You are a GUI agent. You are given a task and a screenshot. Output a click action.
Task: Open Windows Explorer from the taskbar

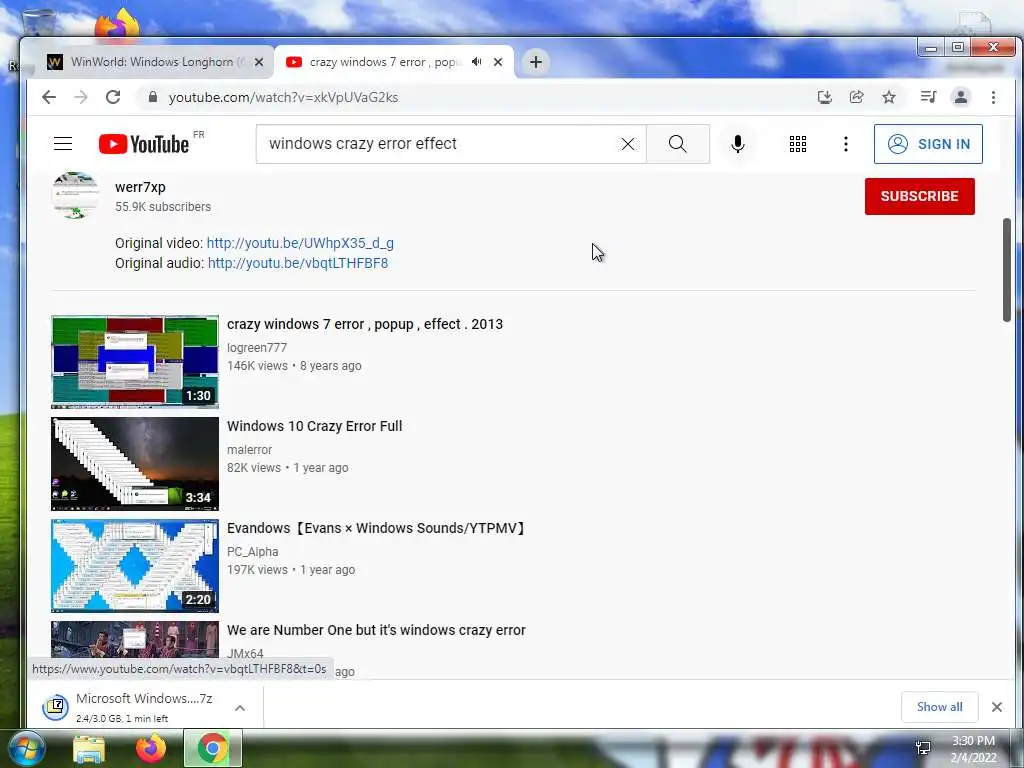[x=89, y=749]
